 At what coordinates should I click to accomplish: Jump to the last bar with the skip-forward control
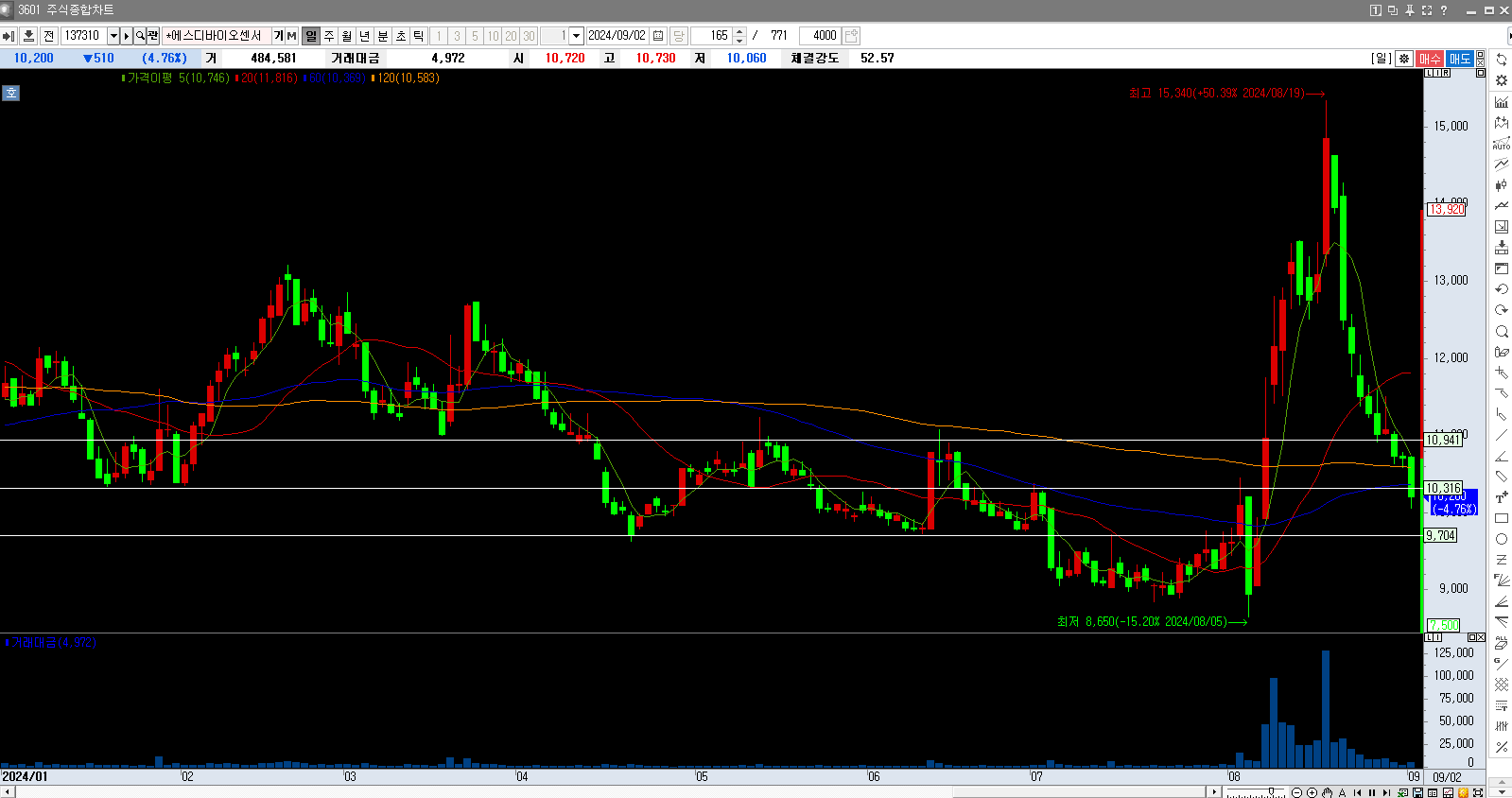[x=1386, y=792]
